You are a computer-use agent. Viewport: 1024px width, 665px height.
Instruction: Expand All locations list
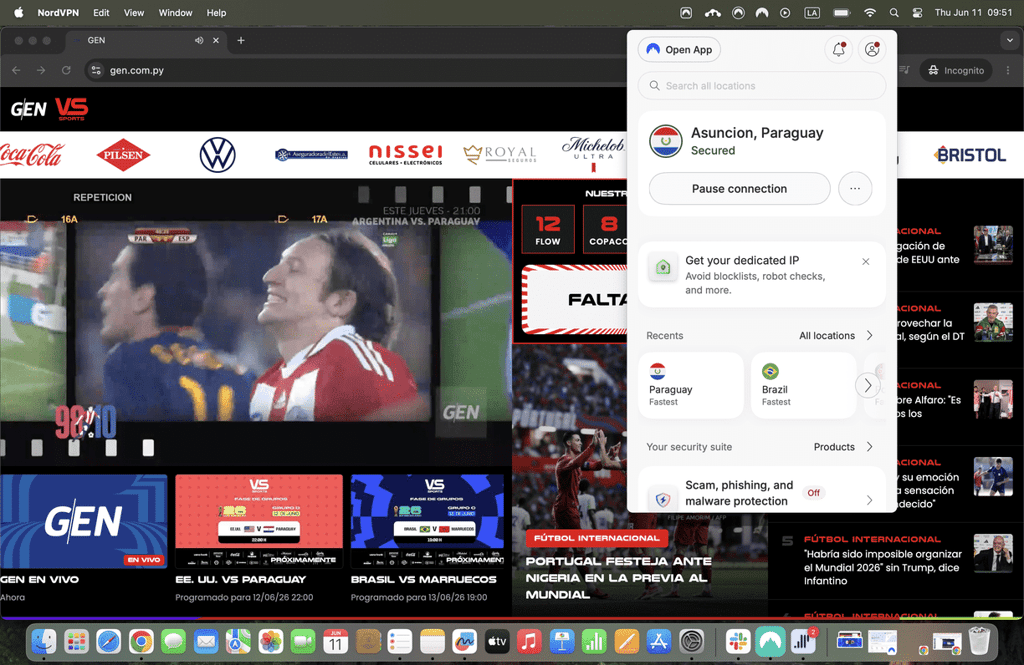[x=836, y=335]
